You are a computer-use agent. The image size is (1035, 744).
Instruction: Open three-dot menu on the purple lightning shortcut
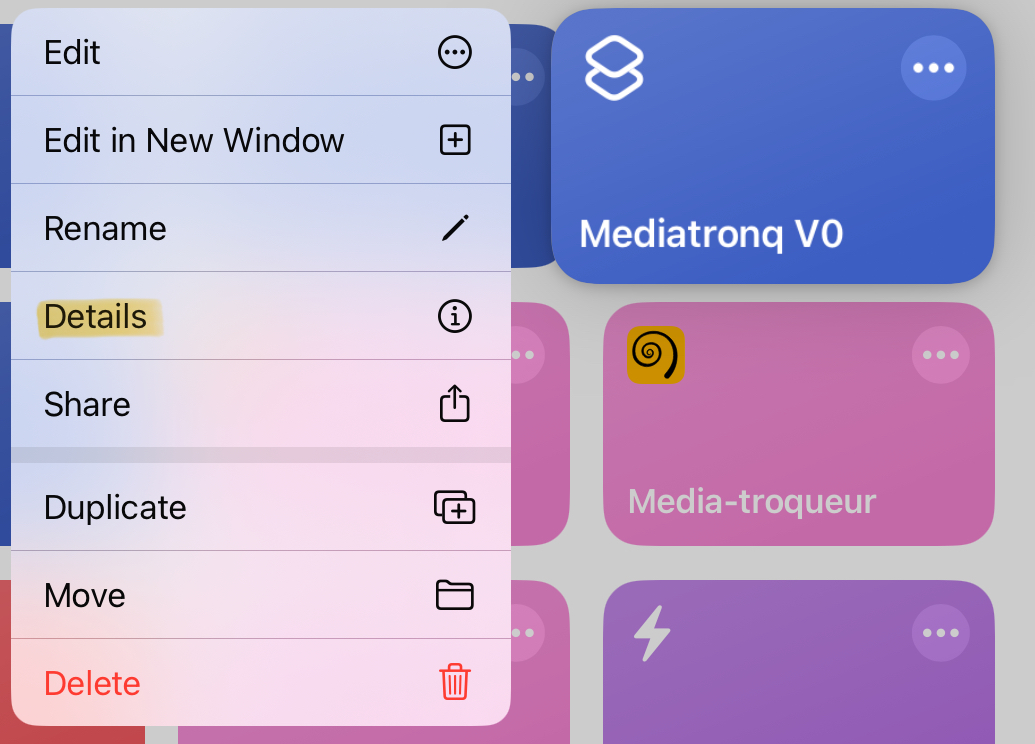941,632
